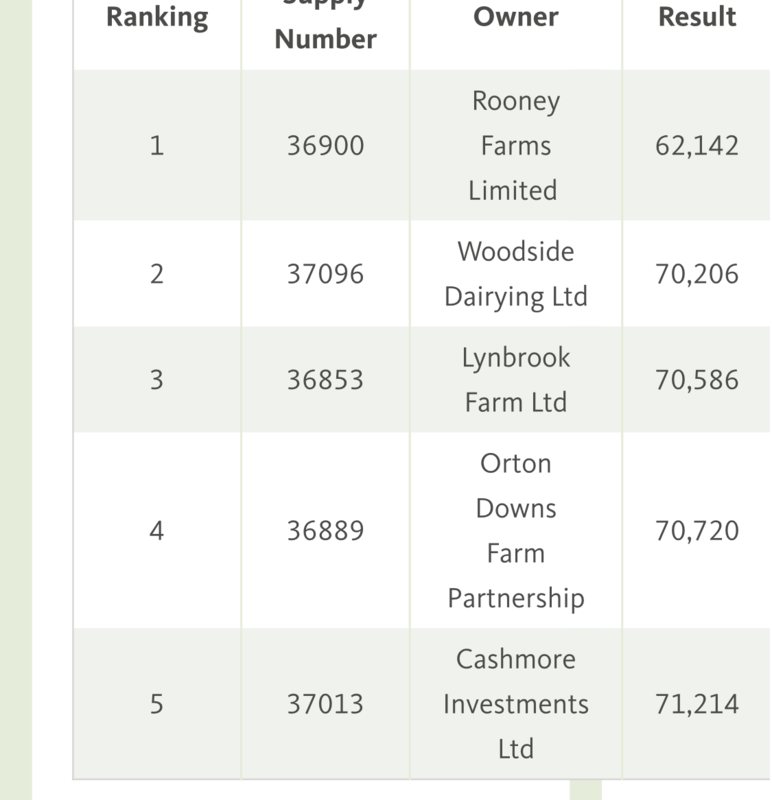Click result value 70,586
Image resolution: width=772 pixels, height=800 pixels.
(697, 380)
